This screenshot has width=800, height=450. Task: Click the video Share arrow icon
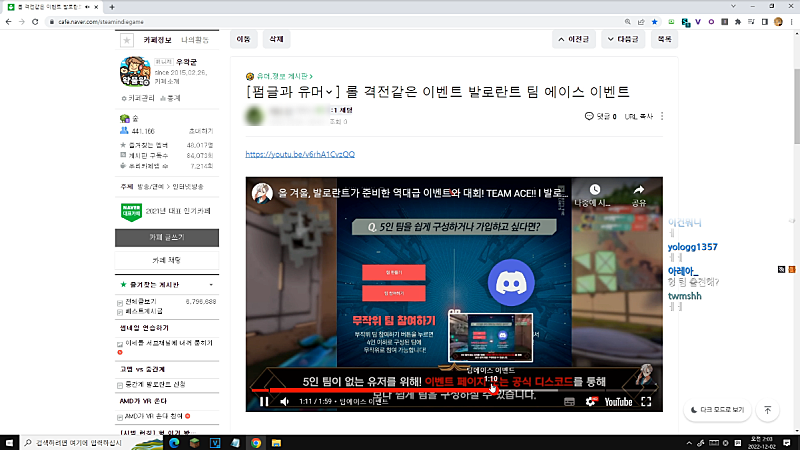click(x=639, y=191)
